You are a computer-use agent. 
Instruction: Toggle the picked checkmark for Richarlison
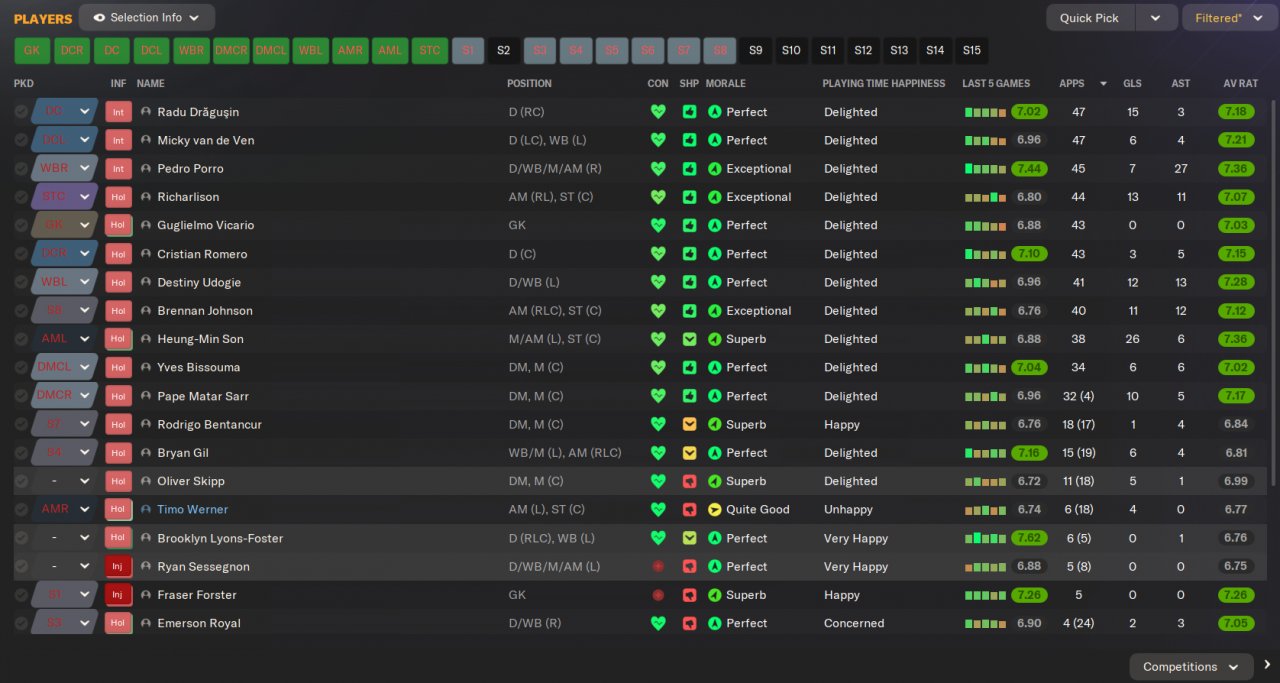tap(21, 197)
